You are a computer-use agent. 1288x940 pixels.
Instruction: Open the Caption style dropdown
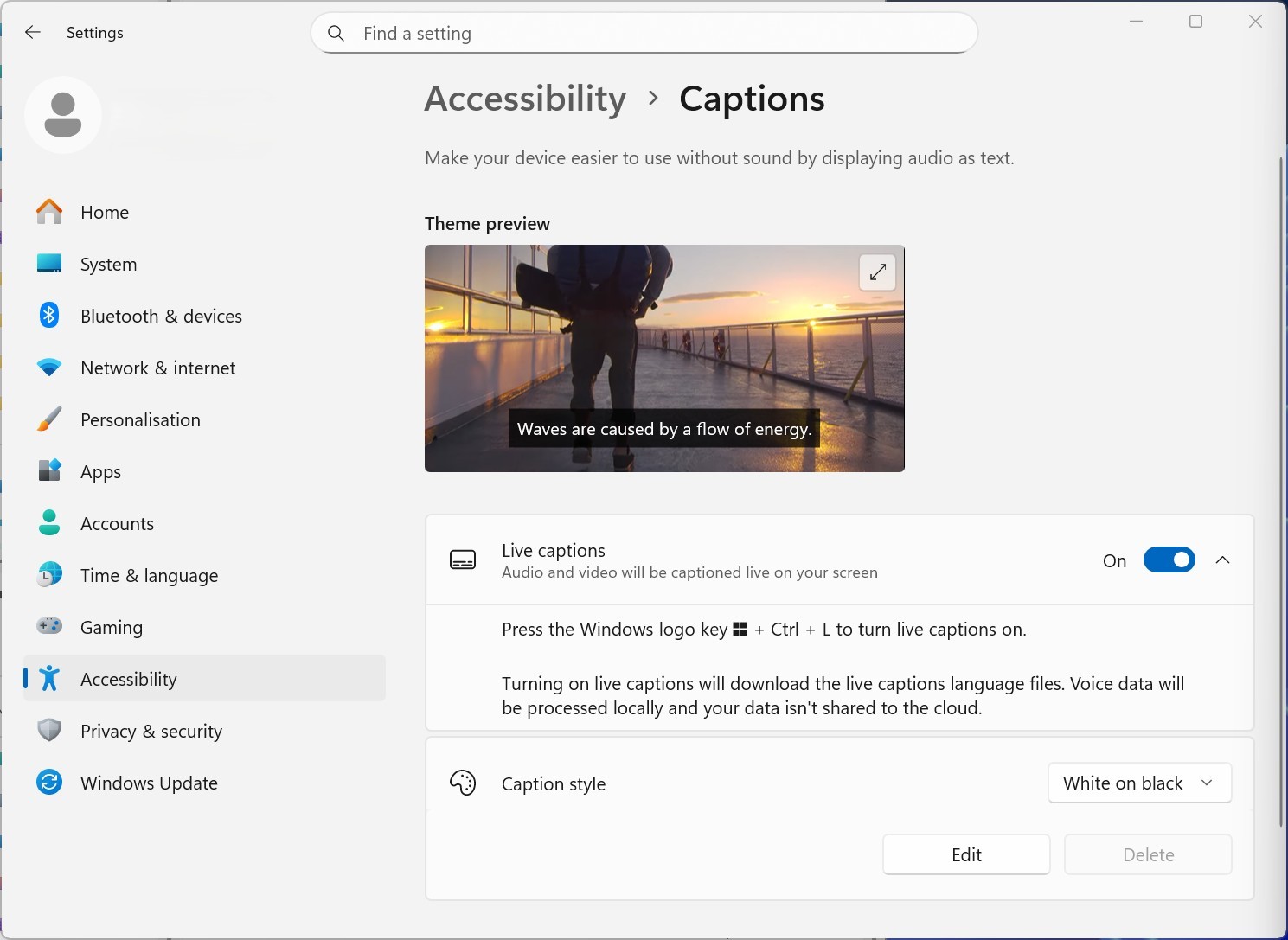[x=1139, y=783]
